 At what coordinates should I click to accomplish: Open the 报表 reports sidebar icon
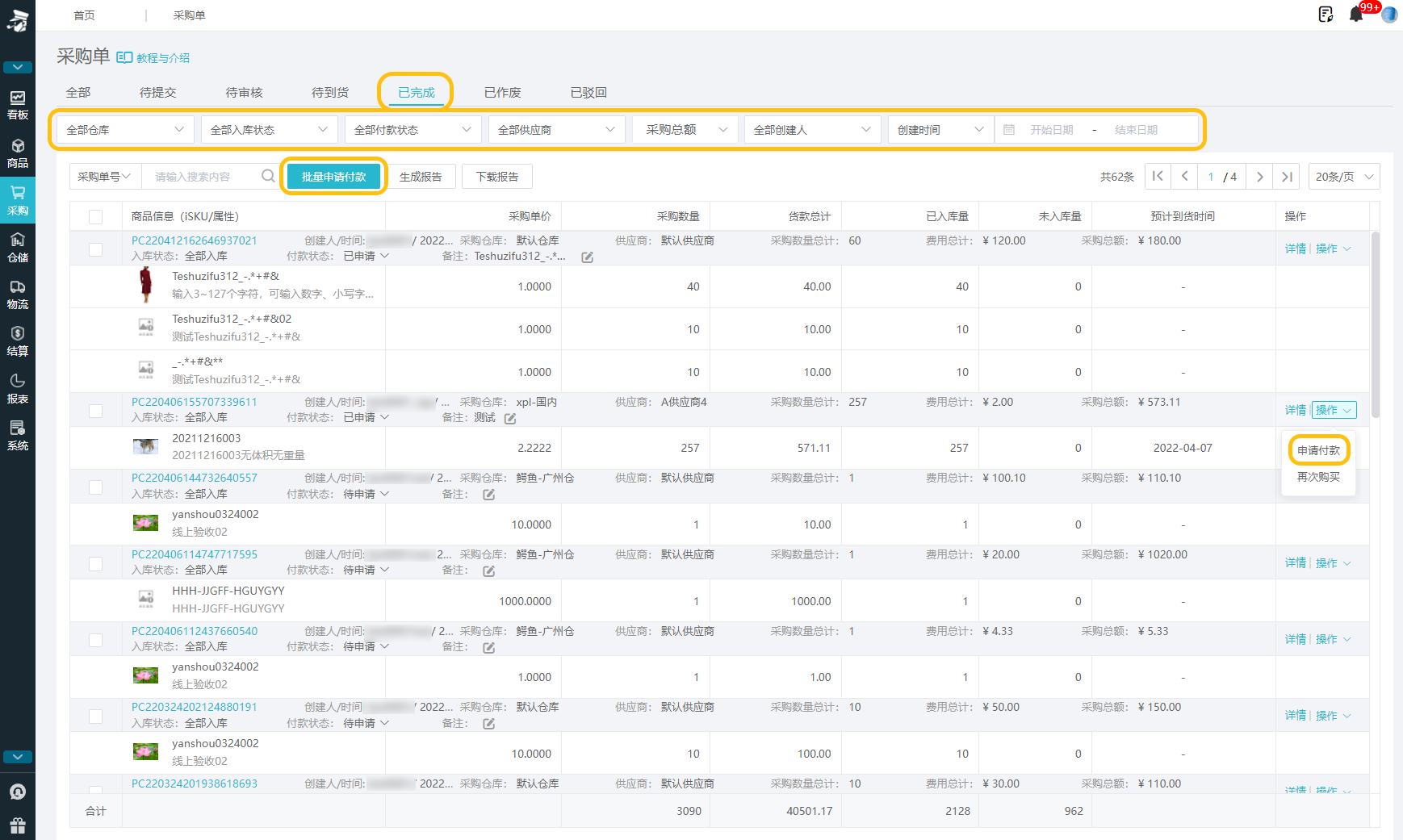click(x=17, y=389)
